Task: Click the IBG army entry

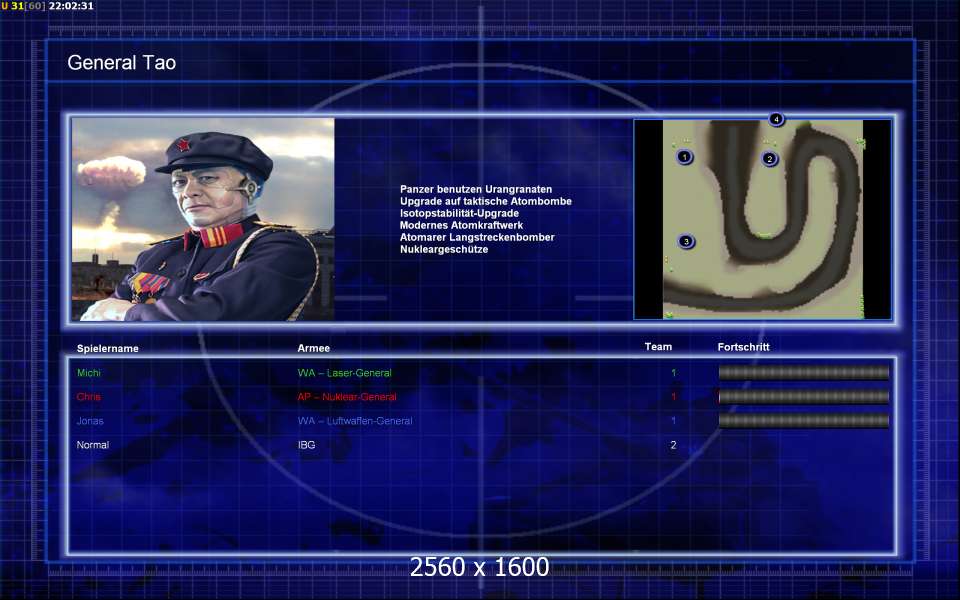Action: 306,445
